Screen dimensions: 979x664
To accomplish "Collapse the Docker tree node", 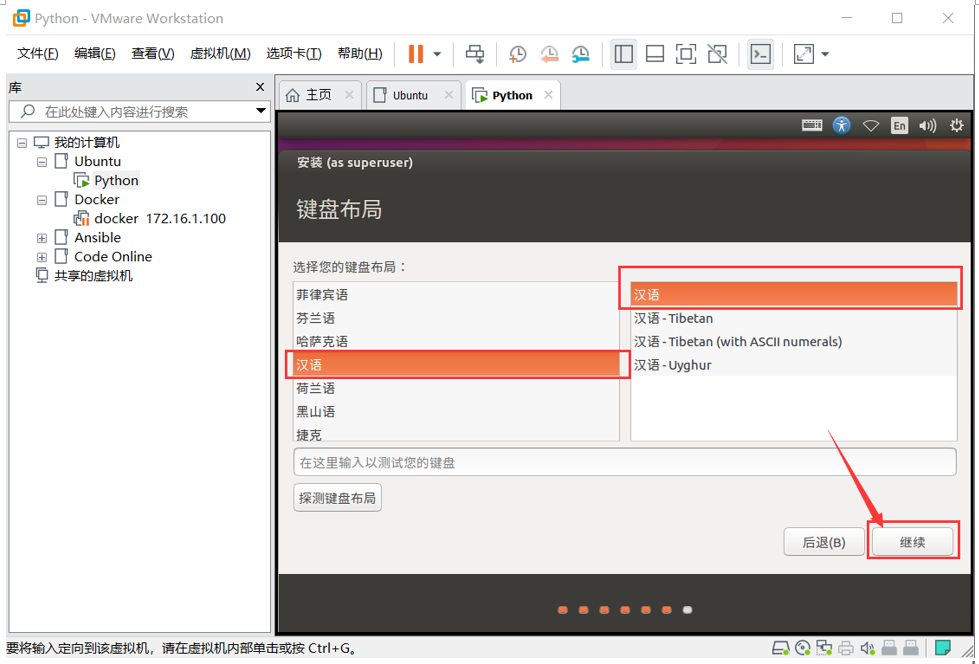I will pyautogui.click(x=41, y=199).
